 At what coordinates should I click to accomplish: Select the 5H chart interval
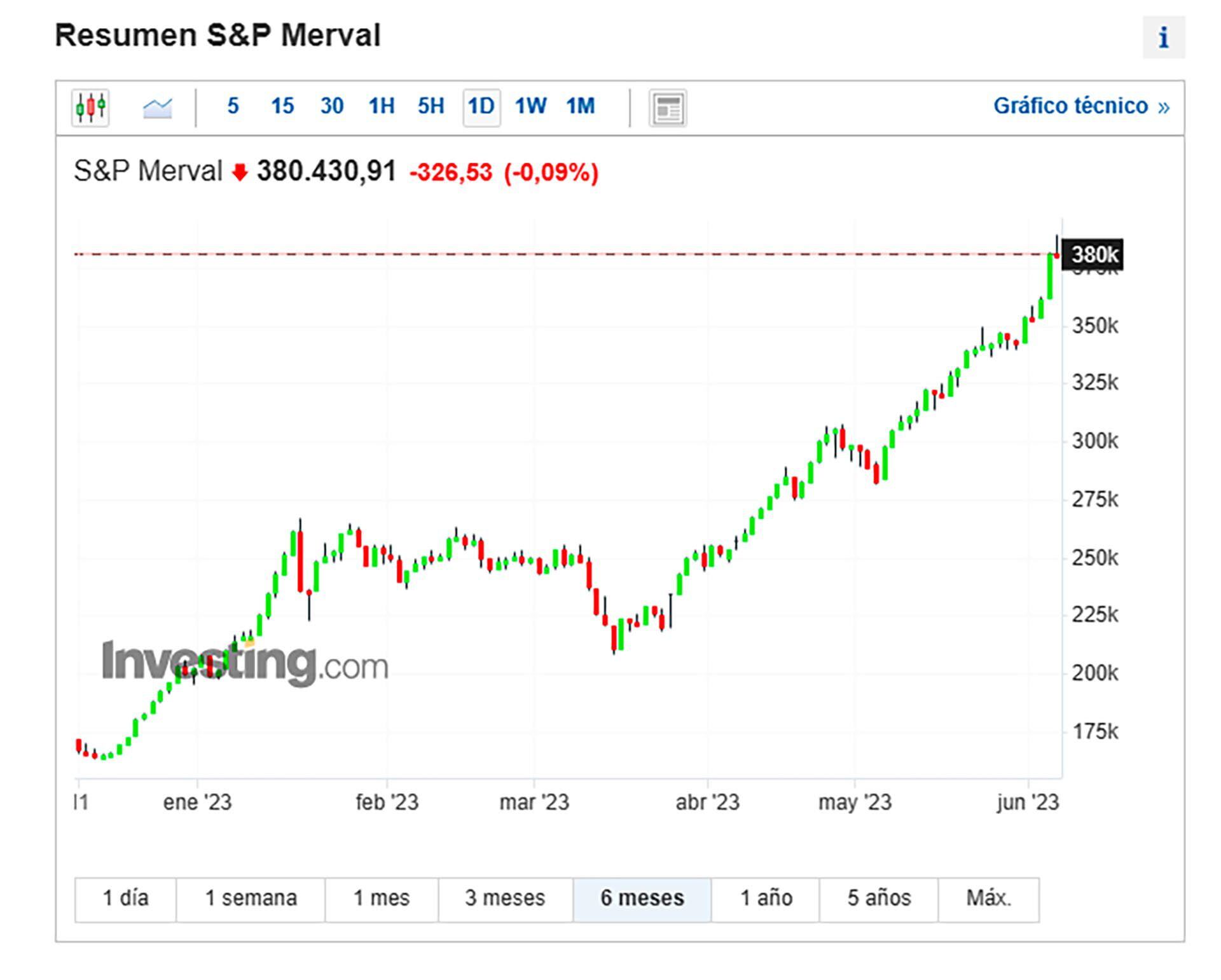coord(431,106)
